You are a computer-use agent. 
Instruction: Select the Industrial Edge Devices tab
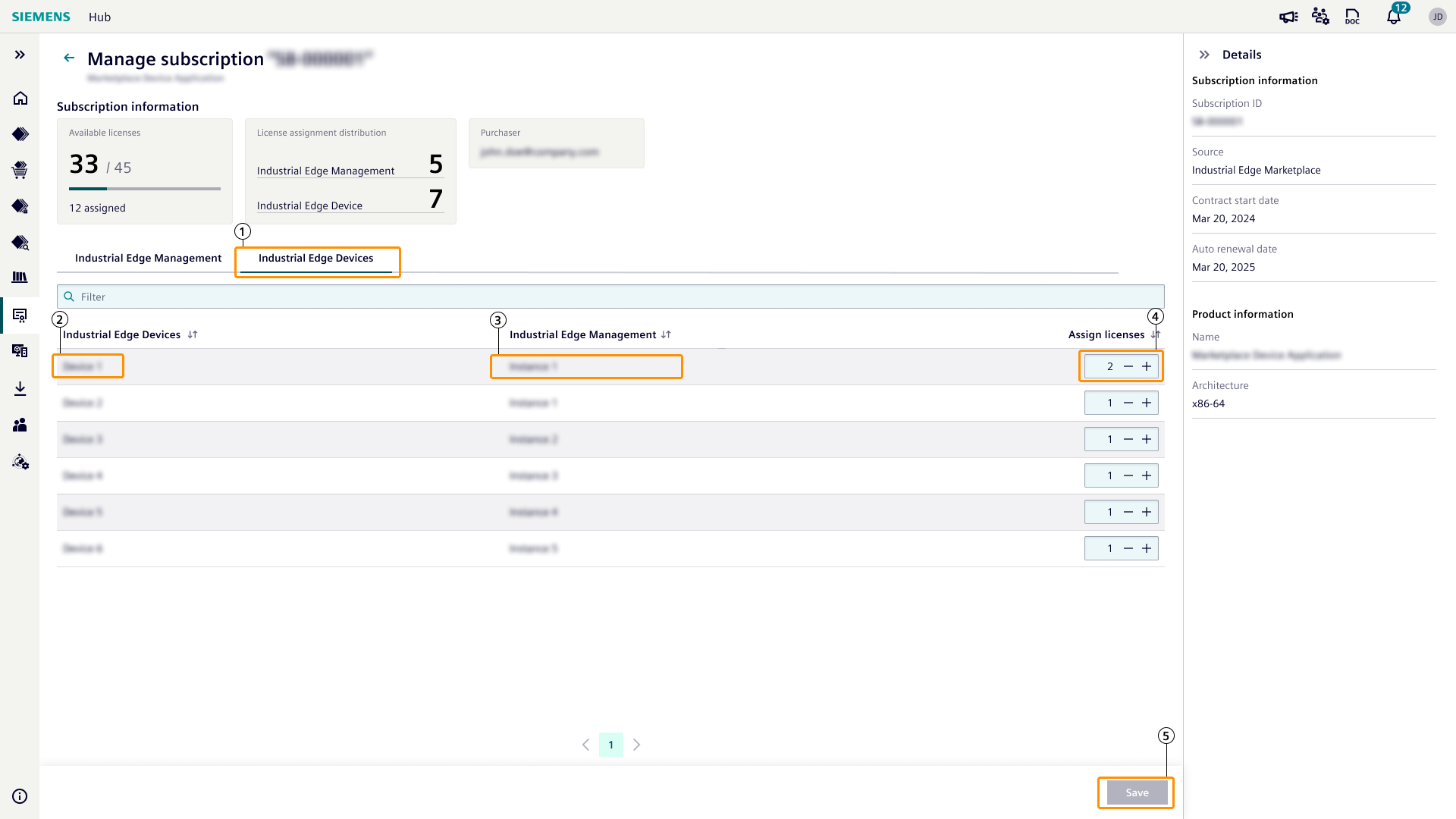pyautogui.click(x=315, y=258)
